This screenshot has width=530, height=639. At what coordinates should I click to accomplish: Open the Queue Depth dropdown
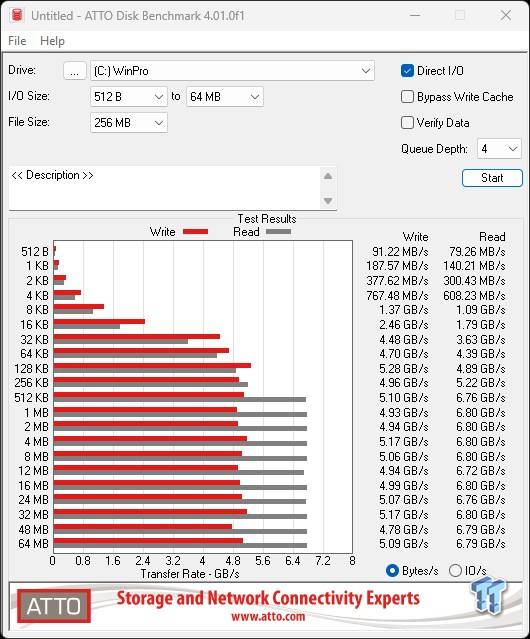pyautogui.click(x=499, y=149)
